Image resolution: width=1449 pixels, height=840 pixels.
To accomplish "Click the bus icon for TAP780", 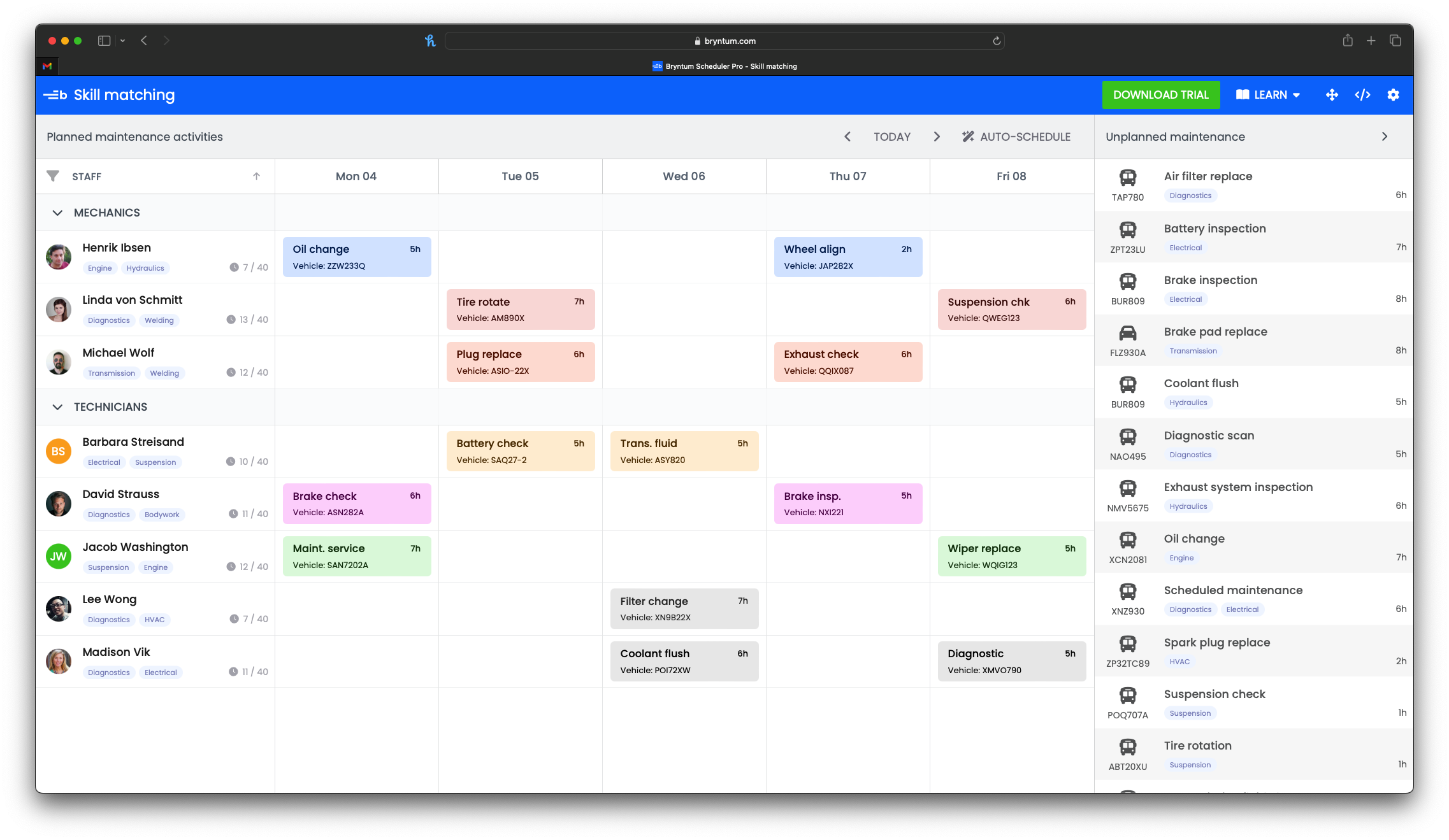I will tap(1127, 178).
